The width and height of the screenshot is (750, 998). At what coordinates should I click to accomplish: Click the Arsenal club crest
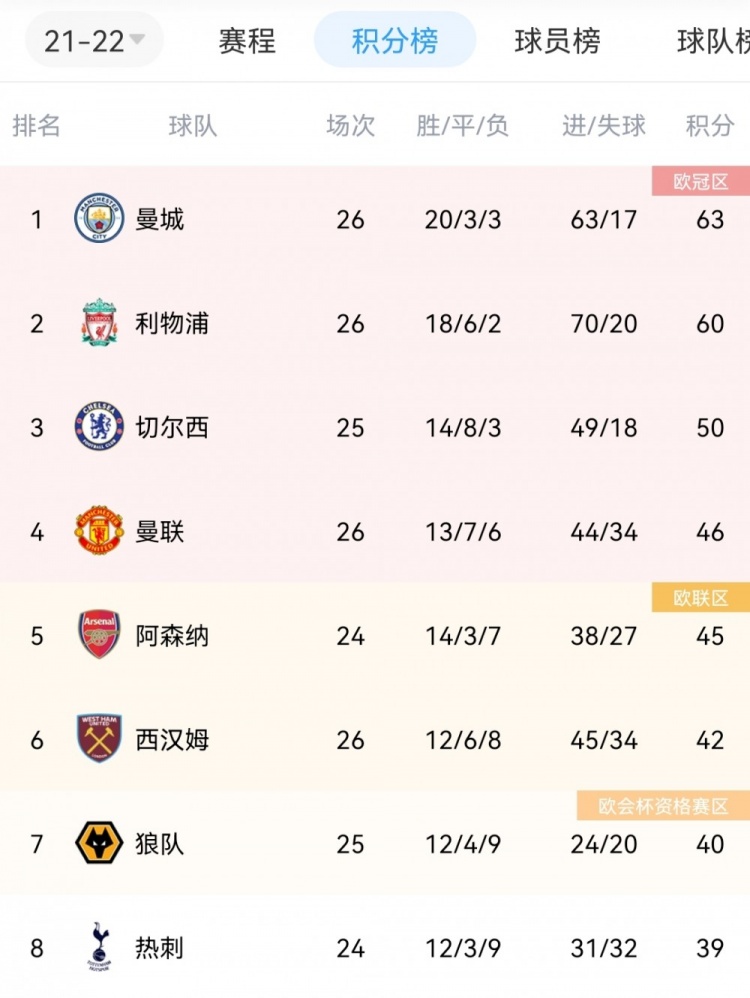[x=99, y=635]
